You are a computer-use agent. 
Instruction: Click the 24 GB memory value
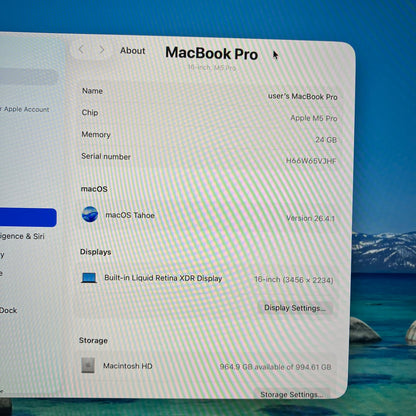[326, 140]
